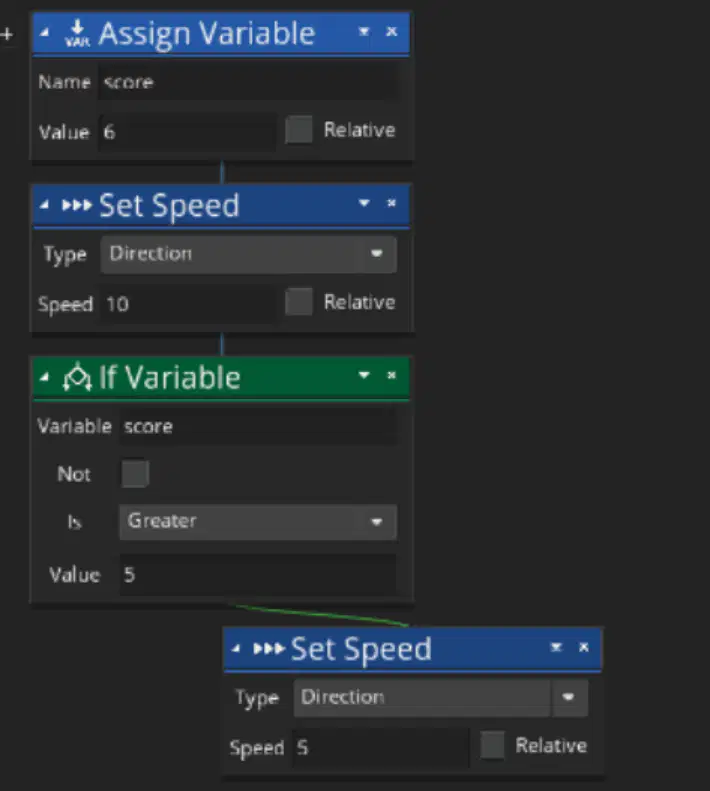Open the Is Greater comparison dropdown

pyautogui.click(x=258, y=522)
